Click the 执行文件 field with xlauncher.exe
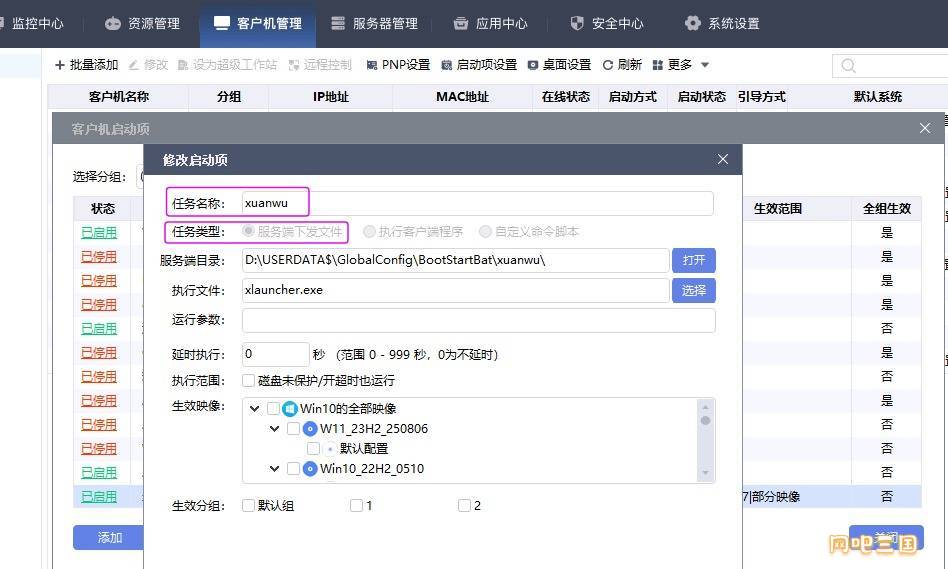The image size is (948, 569). point(455,290)
